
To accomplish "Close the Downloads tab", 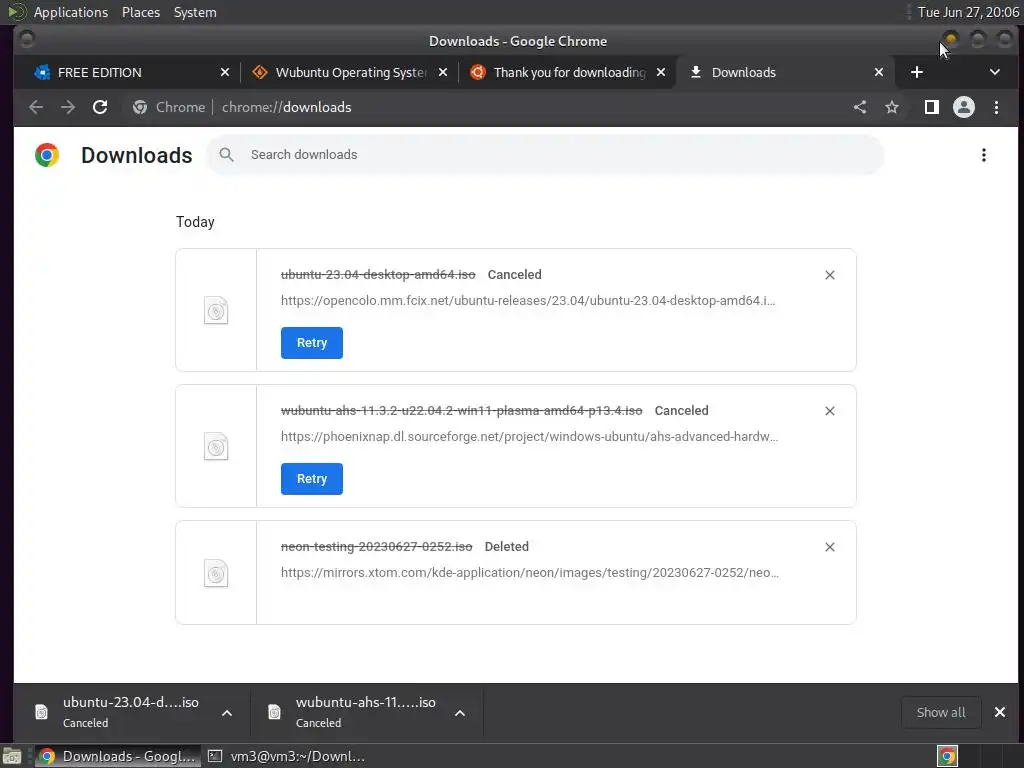I will coord(879,72).
